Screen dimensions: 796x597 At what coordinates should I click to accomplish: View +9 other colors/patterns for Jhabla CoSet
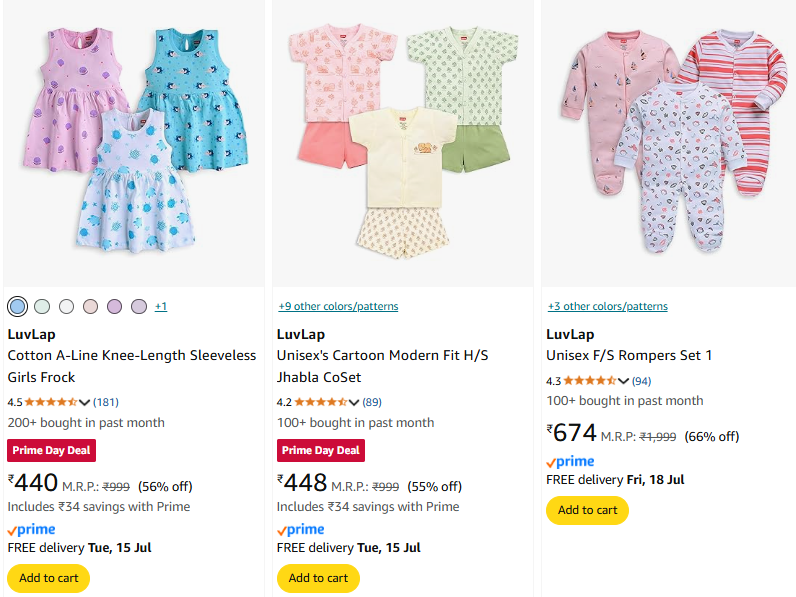(x=337, y=306)
